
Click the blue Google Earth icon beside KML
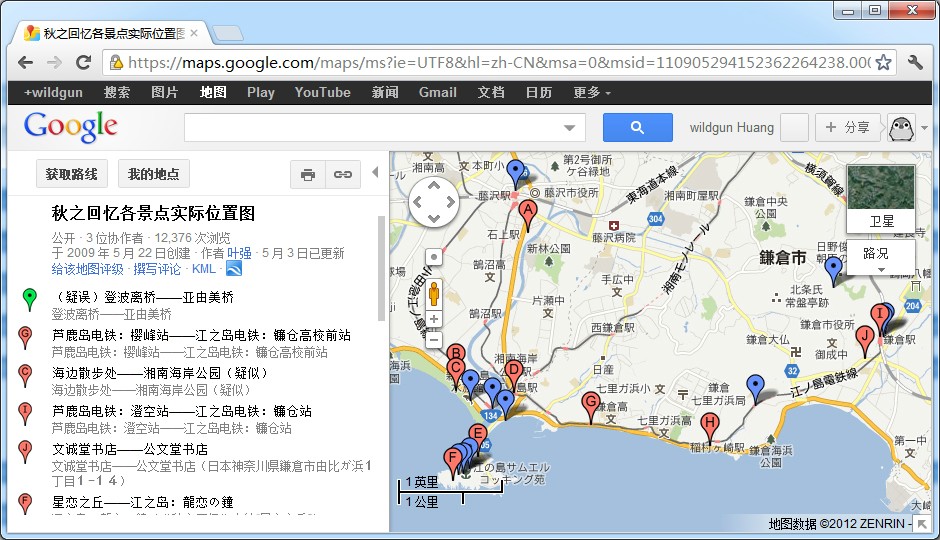[x=234, y=269]
